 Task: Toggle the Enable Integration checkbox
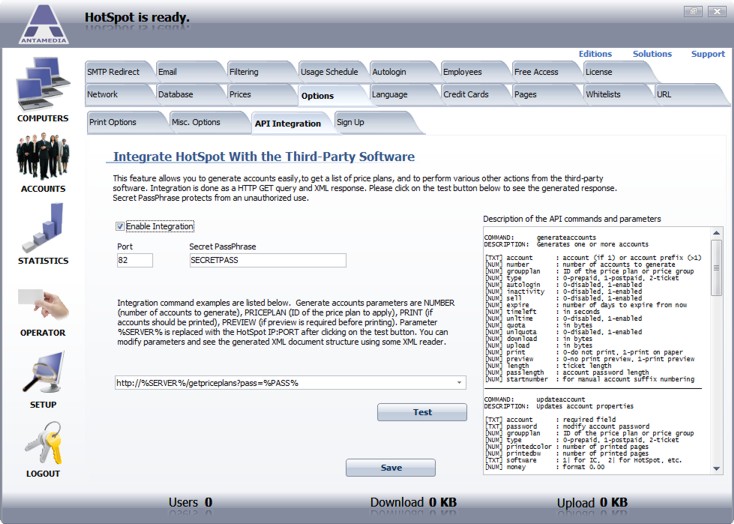click(120, 227)
